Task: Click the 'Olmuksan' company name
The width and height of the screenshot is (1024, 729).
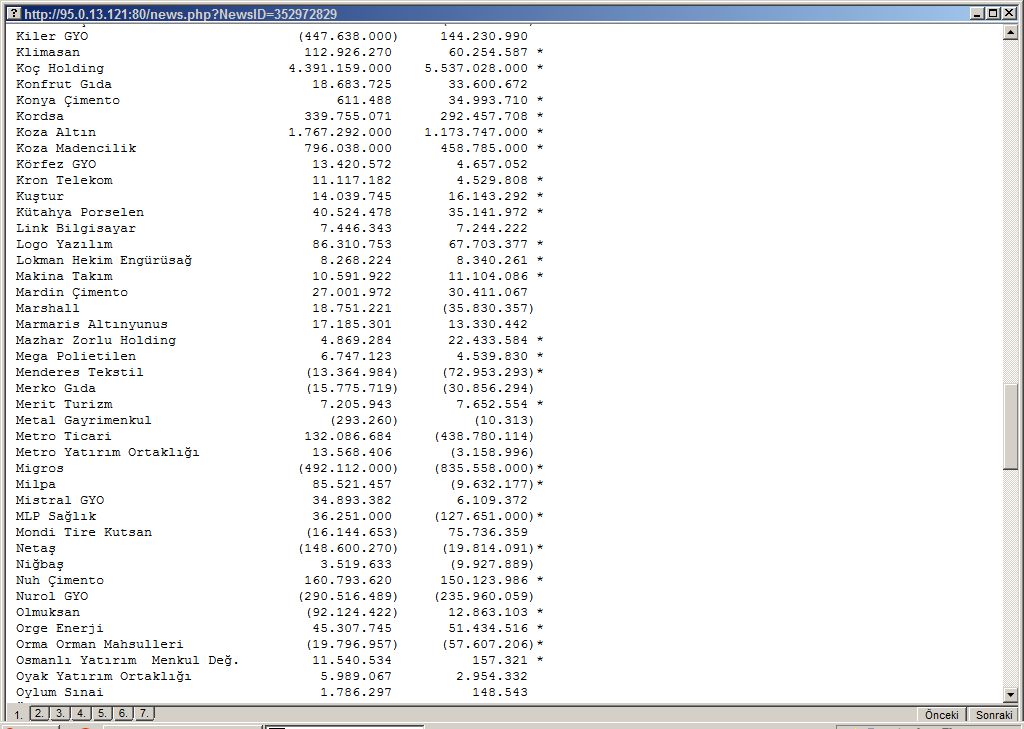Action: click(x=48, y=613)
